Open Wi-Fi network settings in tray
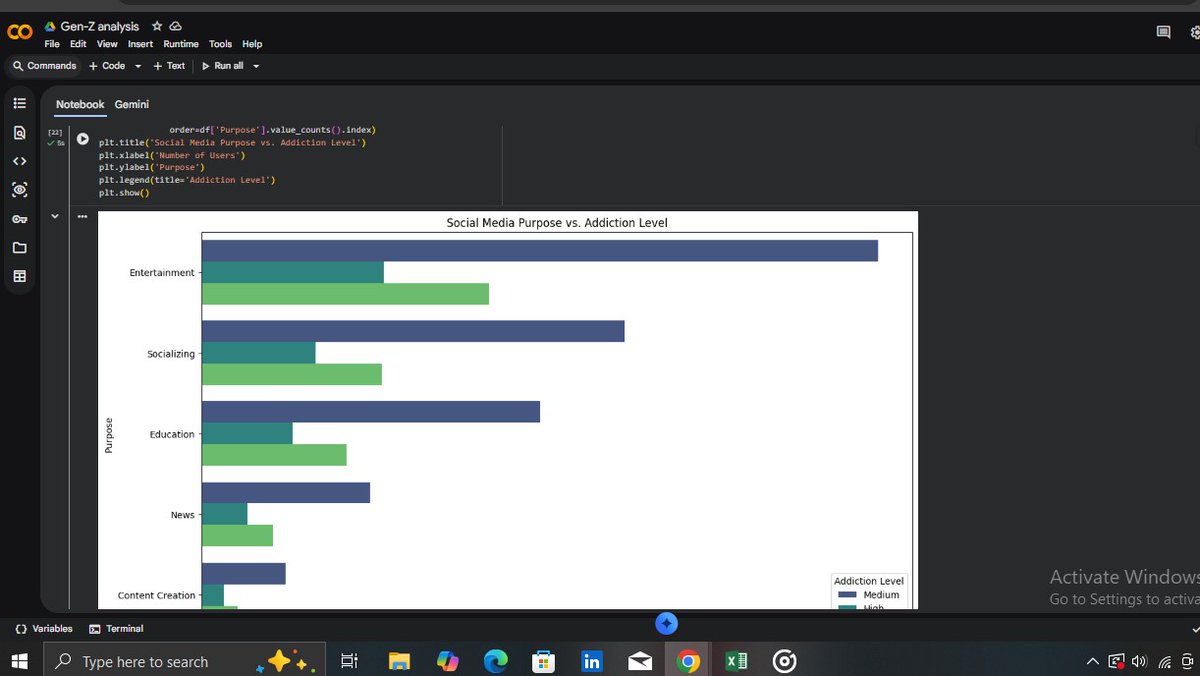 click(1164, 661)
